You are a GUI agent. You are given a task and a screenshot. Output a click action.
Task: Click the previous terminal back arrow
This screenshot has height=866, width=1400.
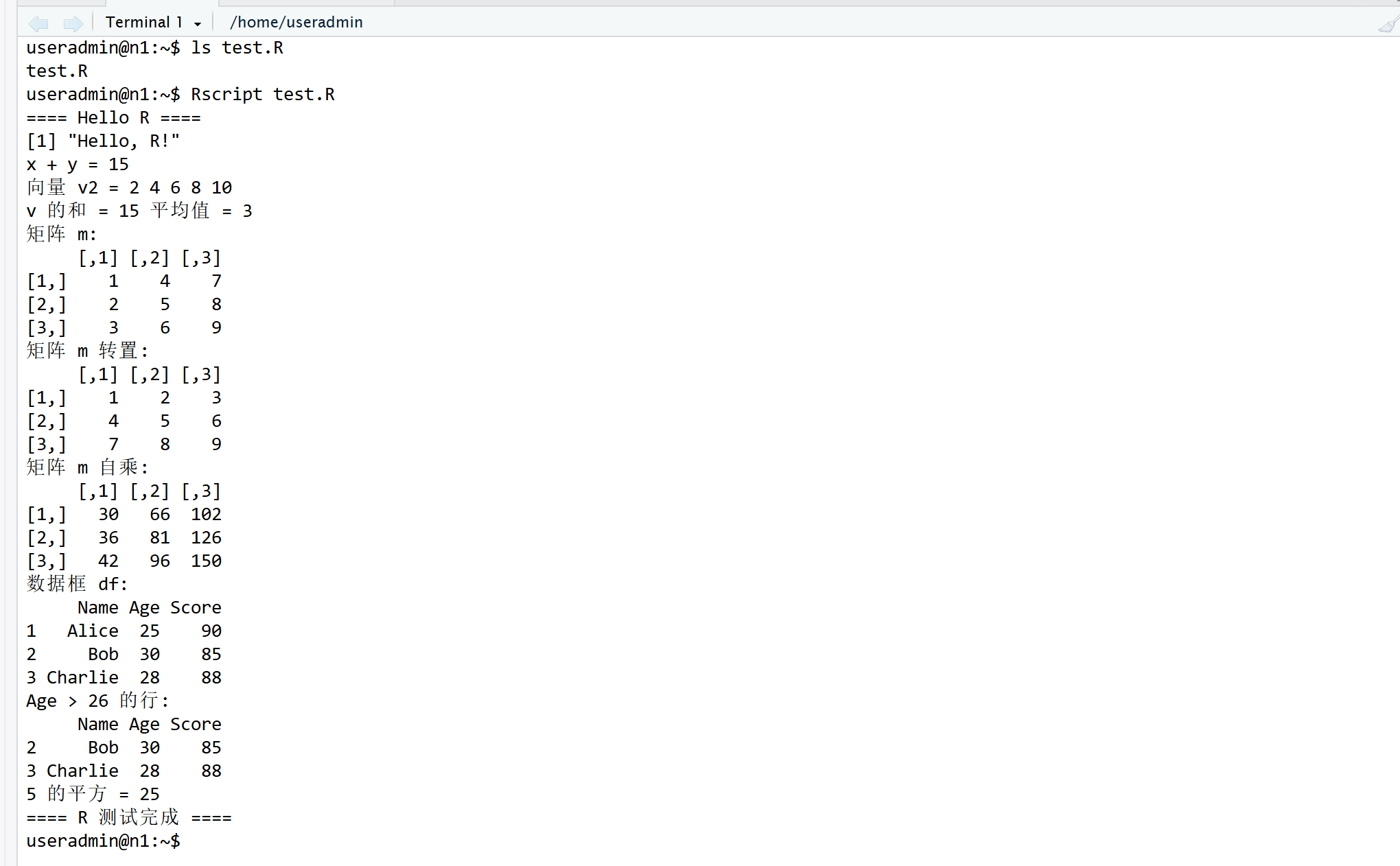pos(38,23)
